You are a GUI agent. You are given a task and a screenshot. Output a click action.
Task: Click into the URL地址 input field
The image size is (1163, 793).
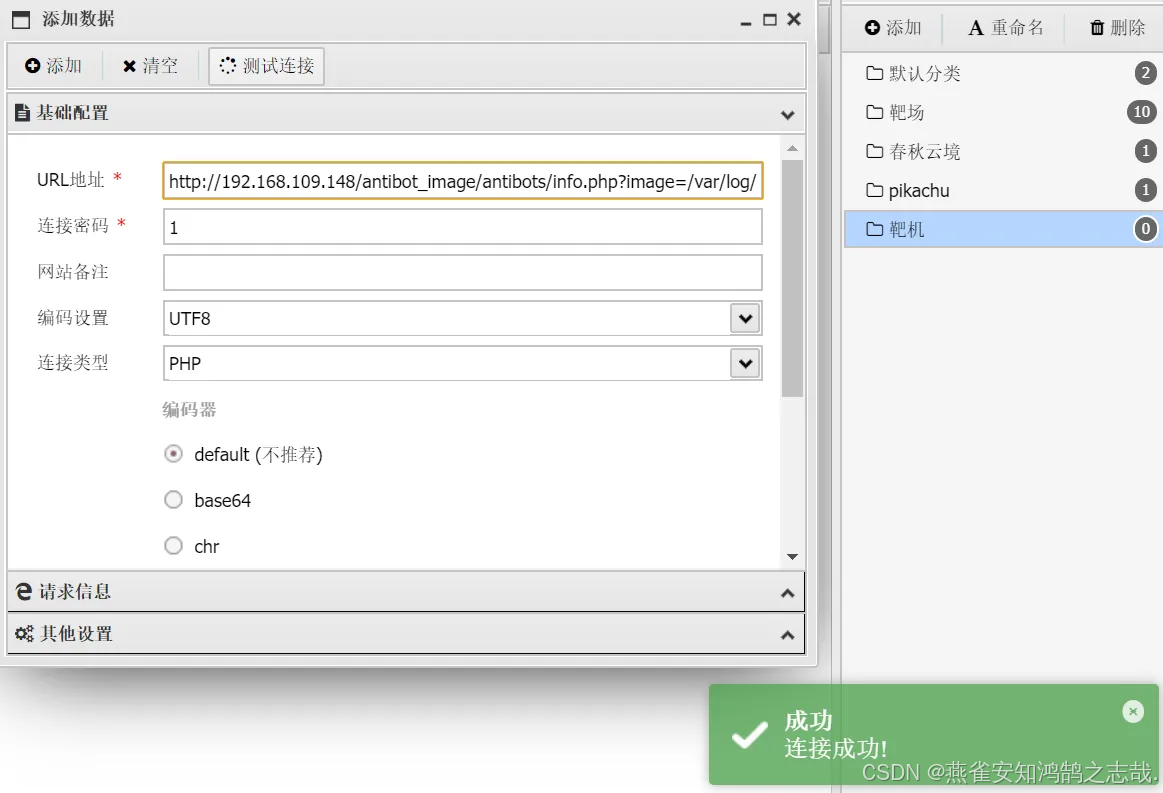[x=463, y=181]
